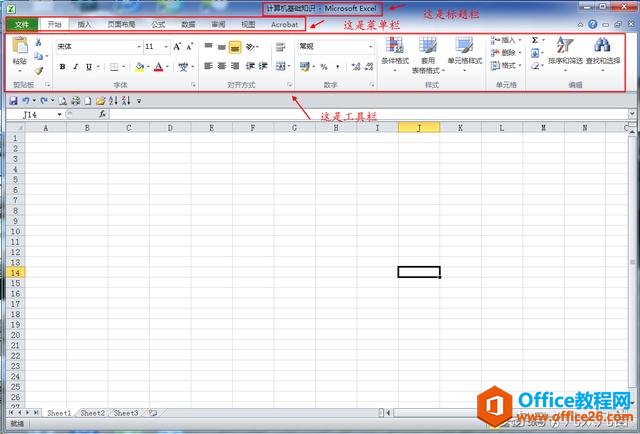Click the Conditional Formatting (条件格式) icon
The width and height of the screenshot is (640, 434).
[x=394, y=46]
